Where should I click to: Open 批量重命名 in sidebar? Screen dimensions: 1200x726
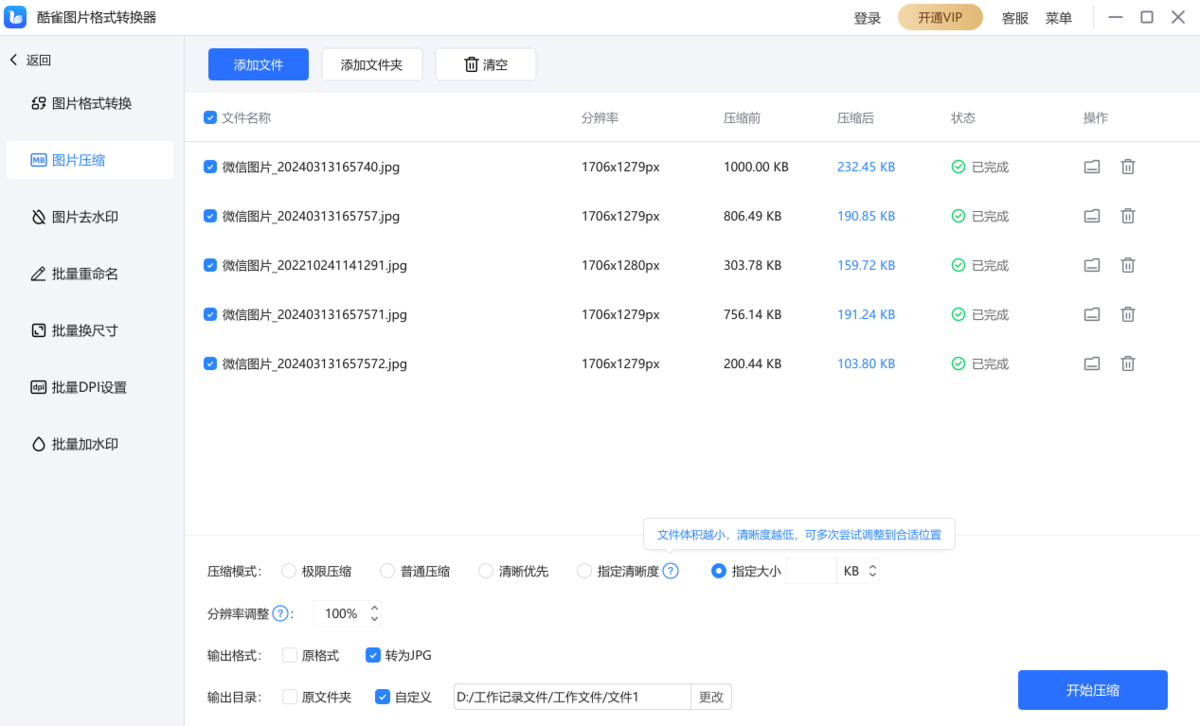(x=90, y=274)
